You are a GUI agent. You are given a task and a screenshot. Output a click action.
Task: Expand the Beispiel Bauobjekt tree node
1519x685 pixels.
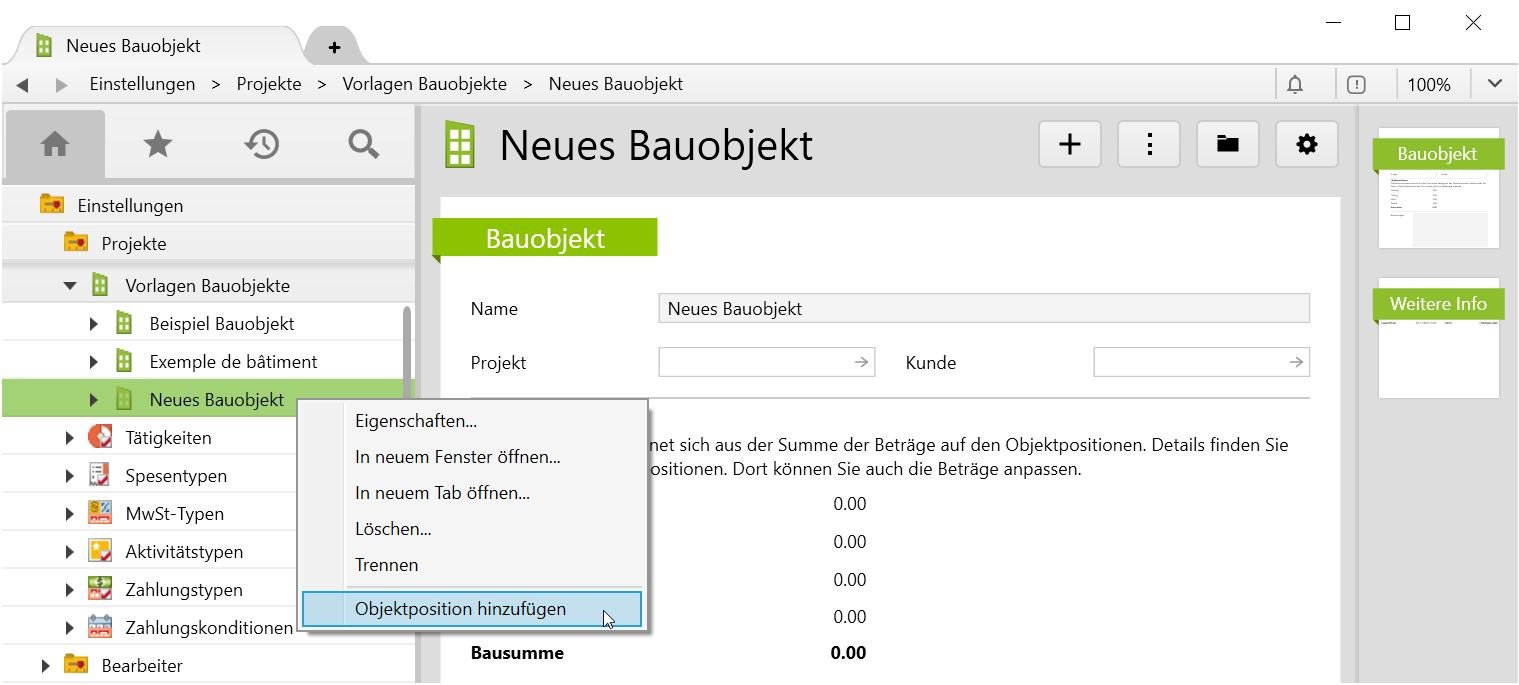(x=94, y=324)
